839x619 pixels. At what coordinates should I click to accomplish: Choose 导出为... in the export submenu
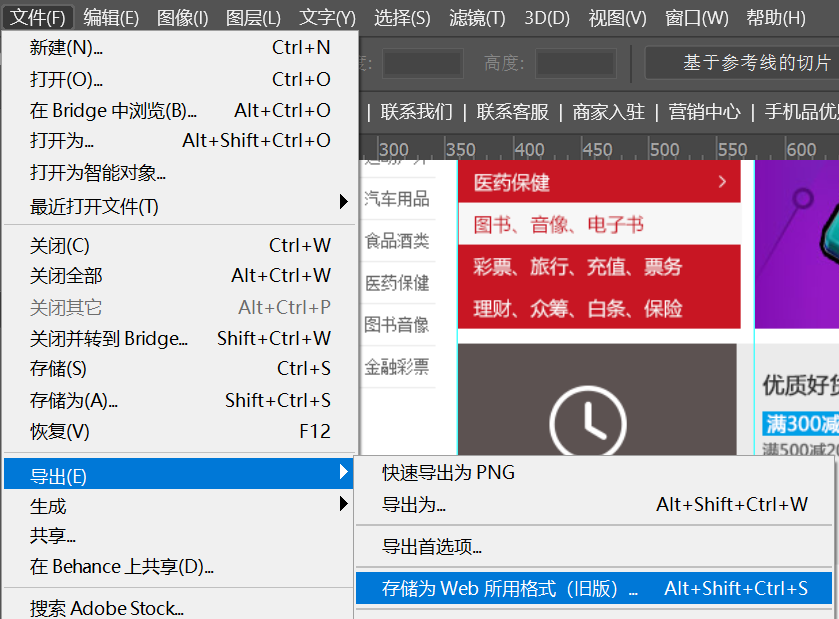pyautogui.click(x=594, y=505)
